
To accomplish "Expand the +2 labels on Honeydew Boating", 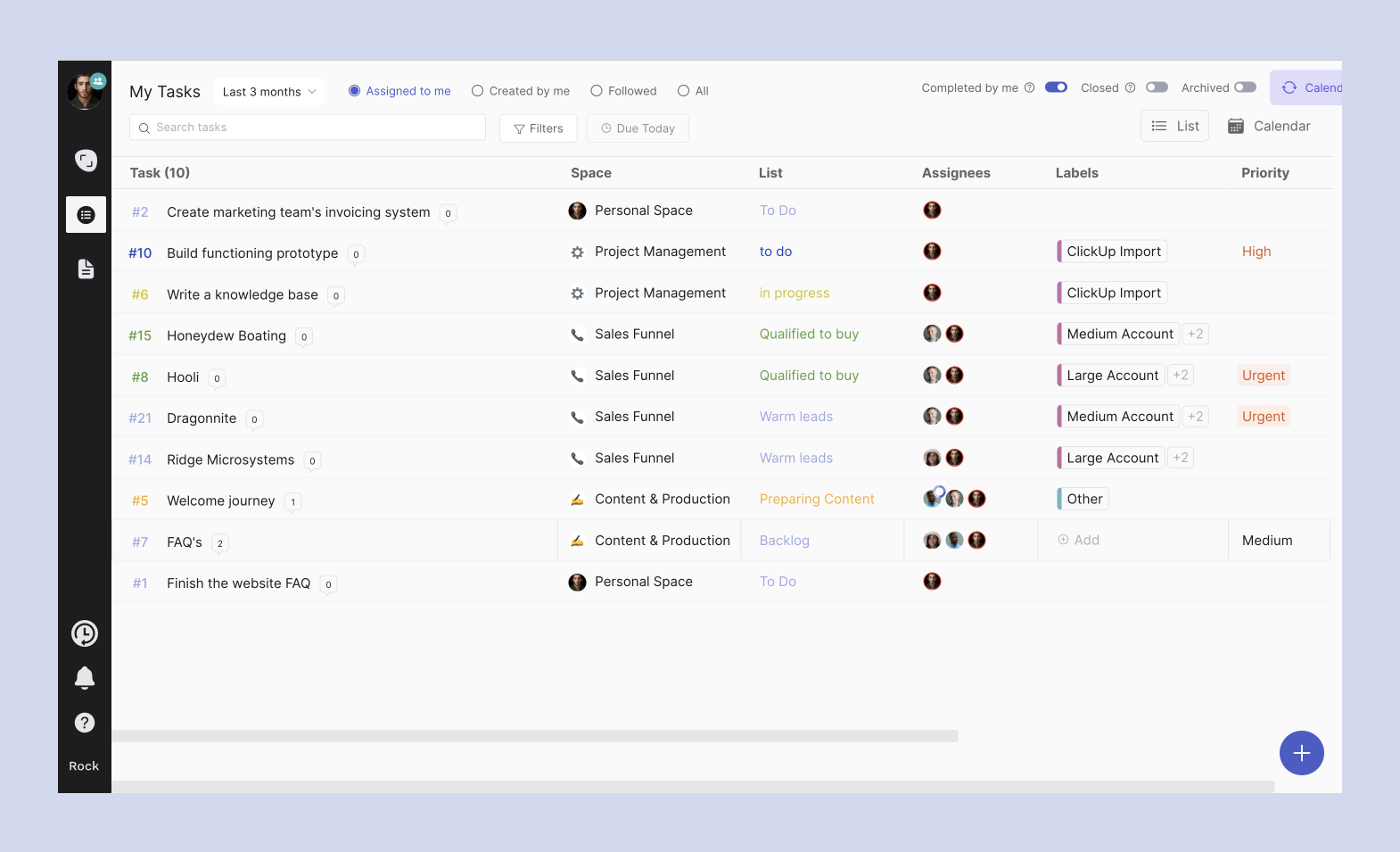I will [1195, 335].
